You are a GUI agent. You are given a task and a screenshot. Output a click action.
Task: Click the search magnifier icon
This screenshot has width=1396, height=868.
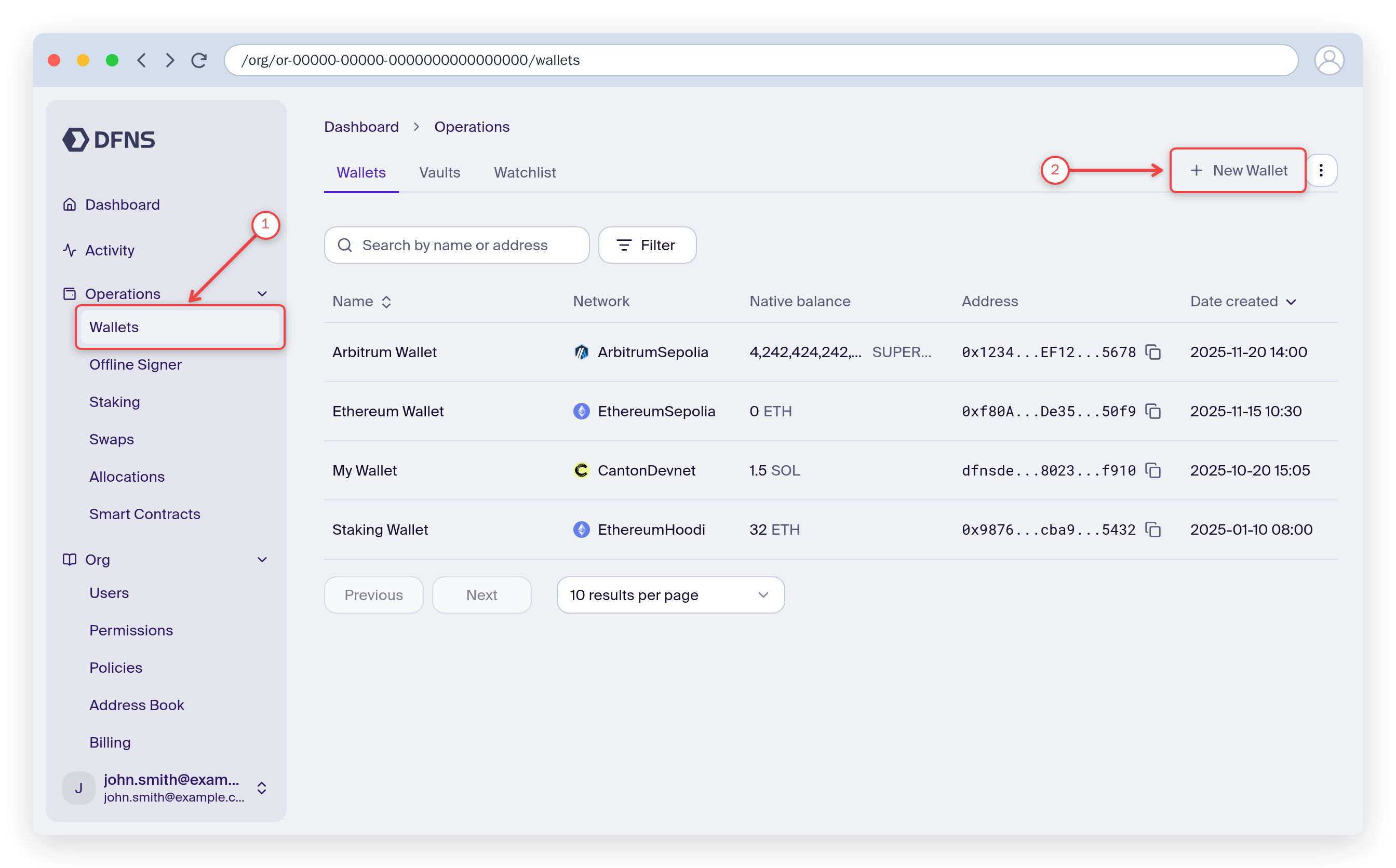(344, 245)
